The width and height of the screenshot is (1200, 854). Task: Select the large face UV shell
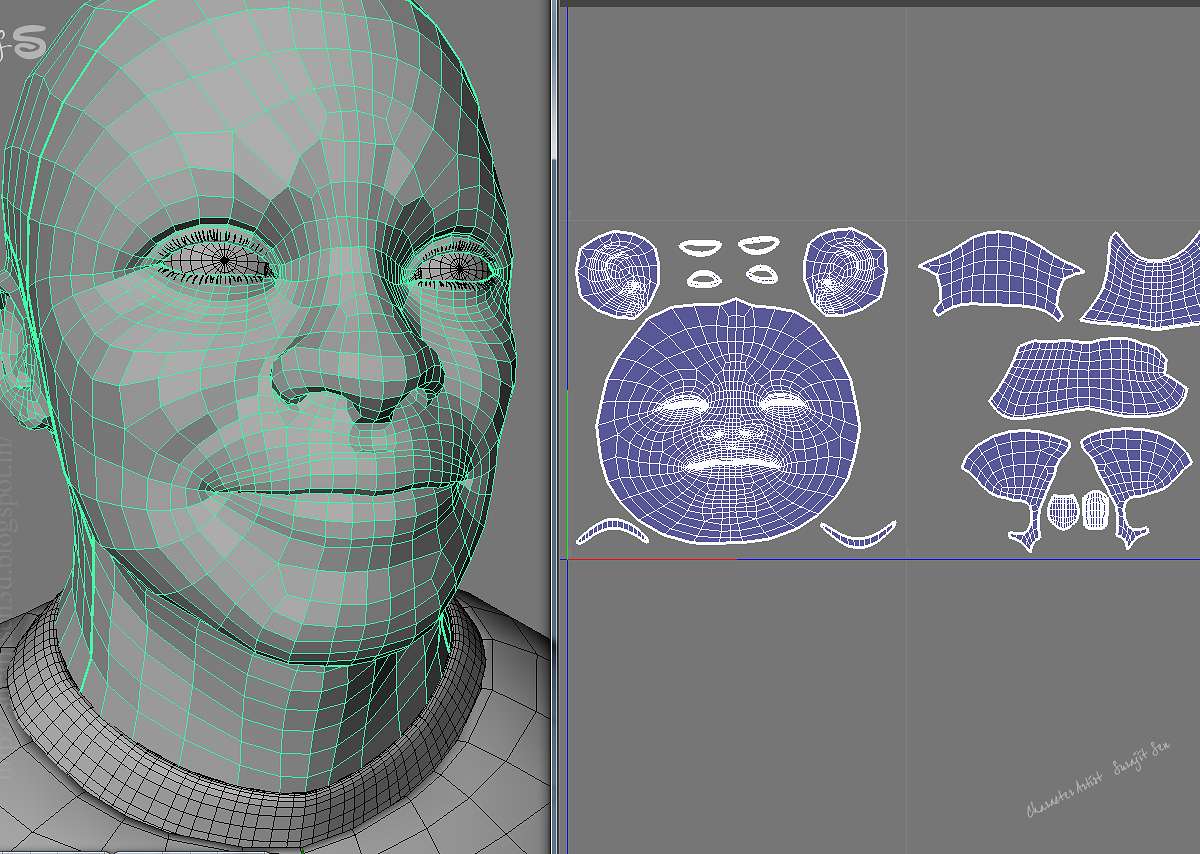(x=729, y=422)
